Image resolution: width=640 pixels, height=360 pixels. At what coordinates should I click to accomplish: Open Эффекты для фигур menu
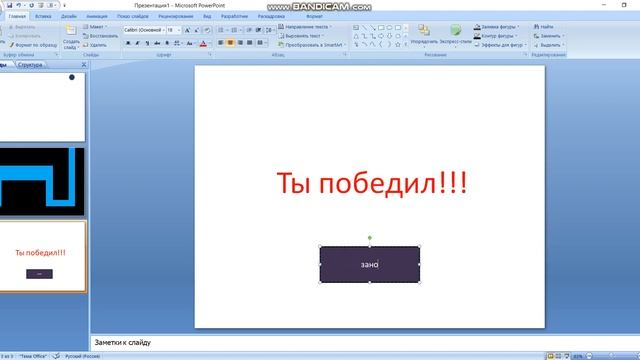click(x=500, y=45)
